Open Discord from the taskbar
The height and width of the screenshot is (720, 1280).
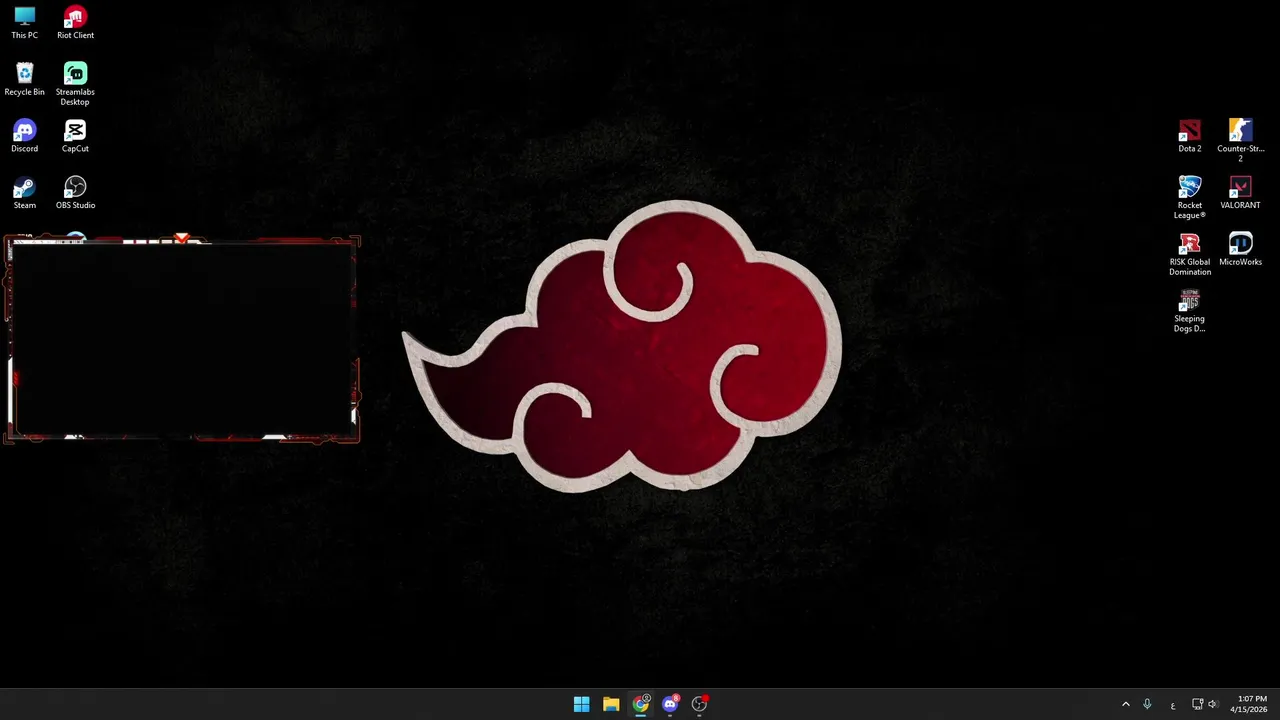(x=670, y=704)
